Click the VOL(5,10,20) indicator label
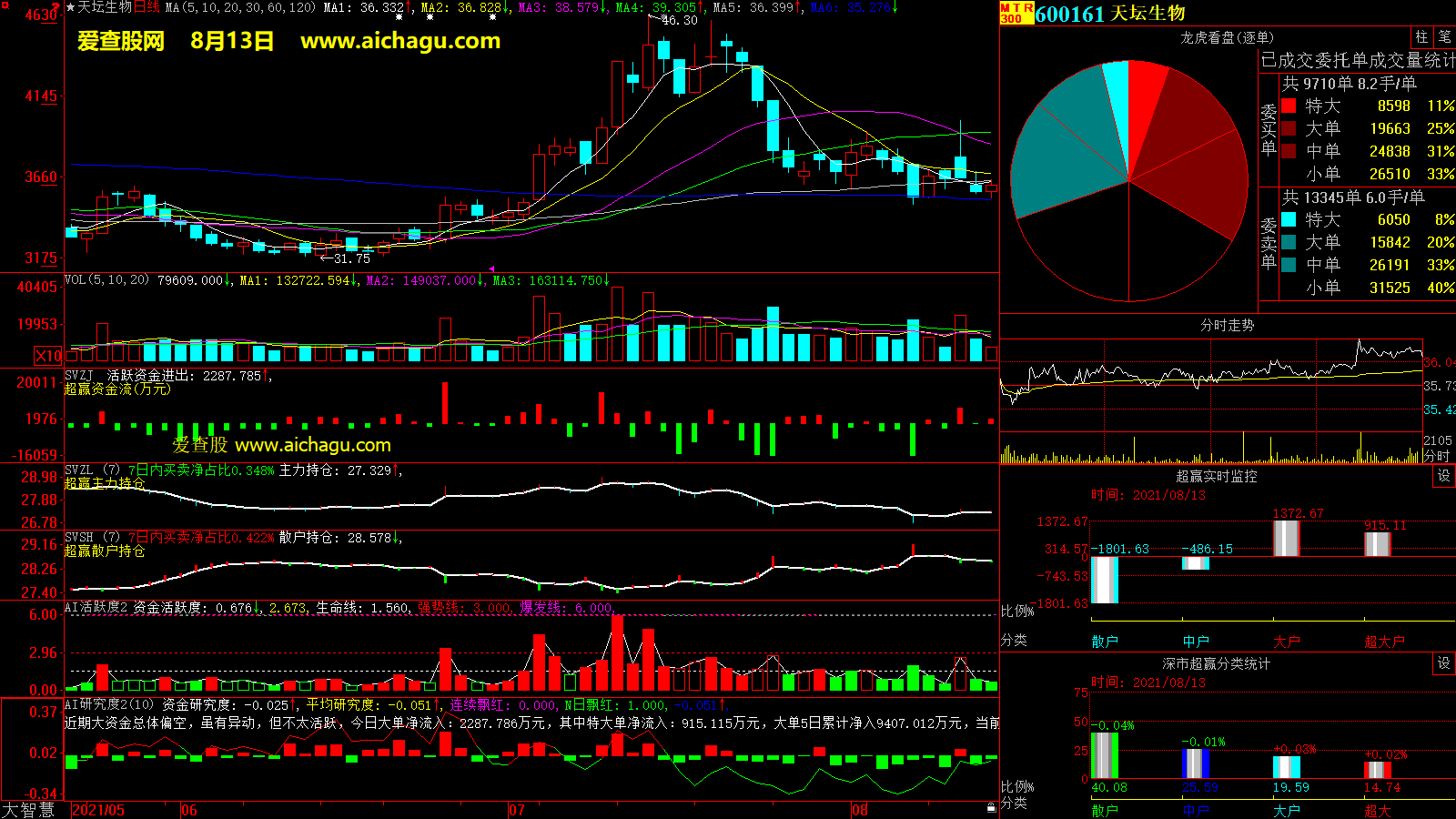The image size is (1456, 819). [x=106, y=280]
